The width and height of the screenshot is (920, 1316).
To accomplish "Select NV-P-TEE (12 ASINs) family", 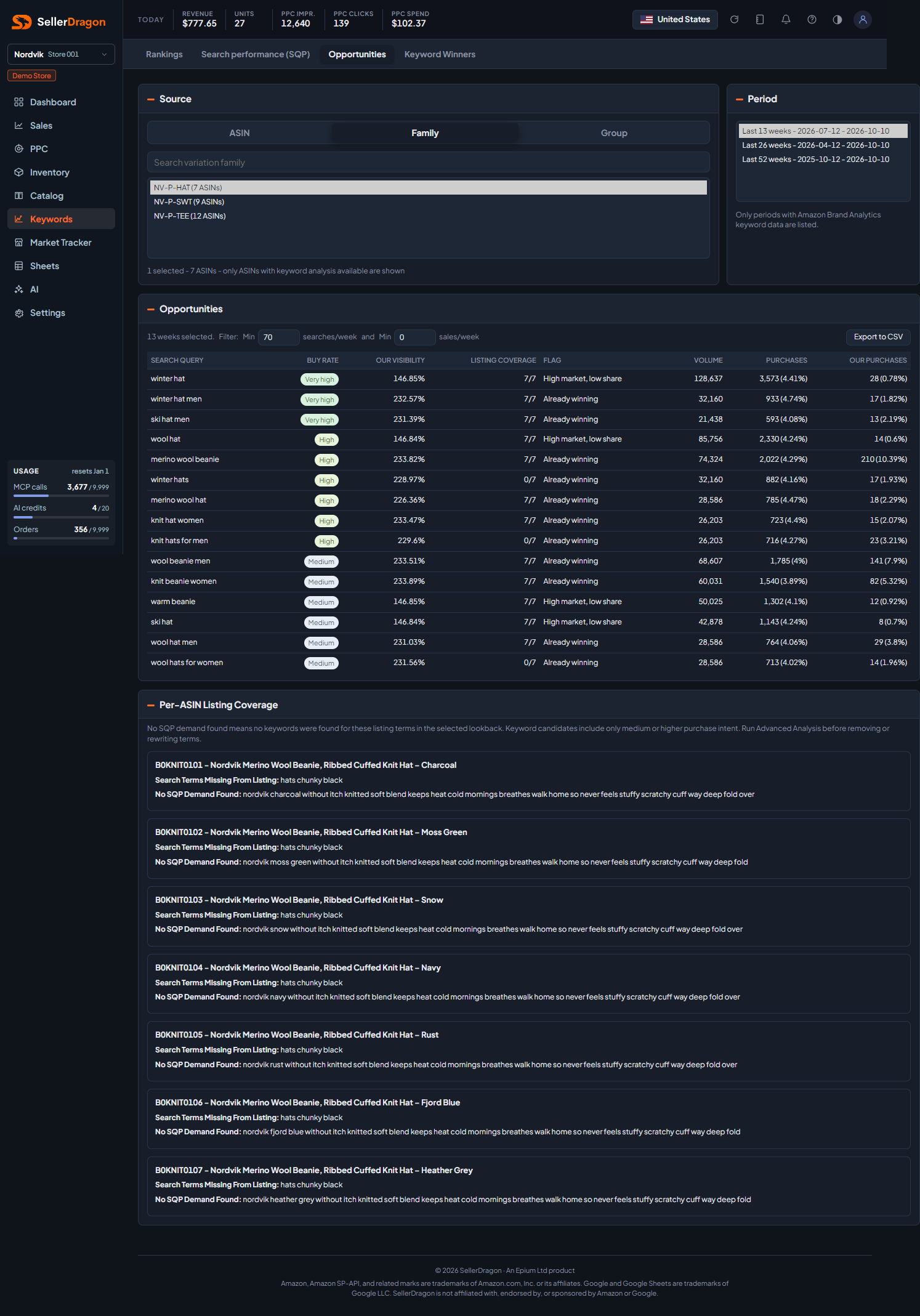I will pyautogui.click(x=429, y=216).
